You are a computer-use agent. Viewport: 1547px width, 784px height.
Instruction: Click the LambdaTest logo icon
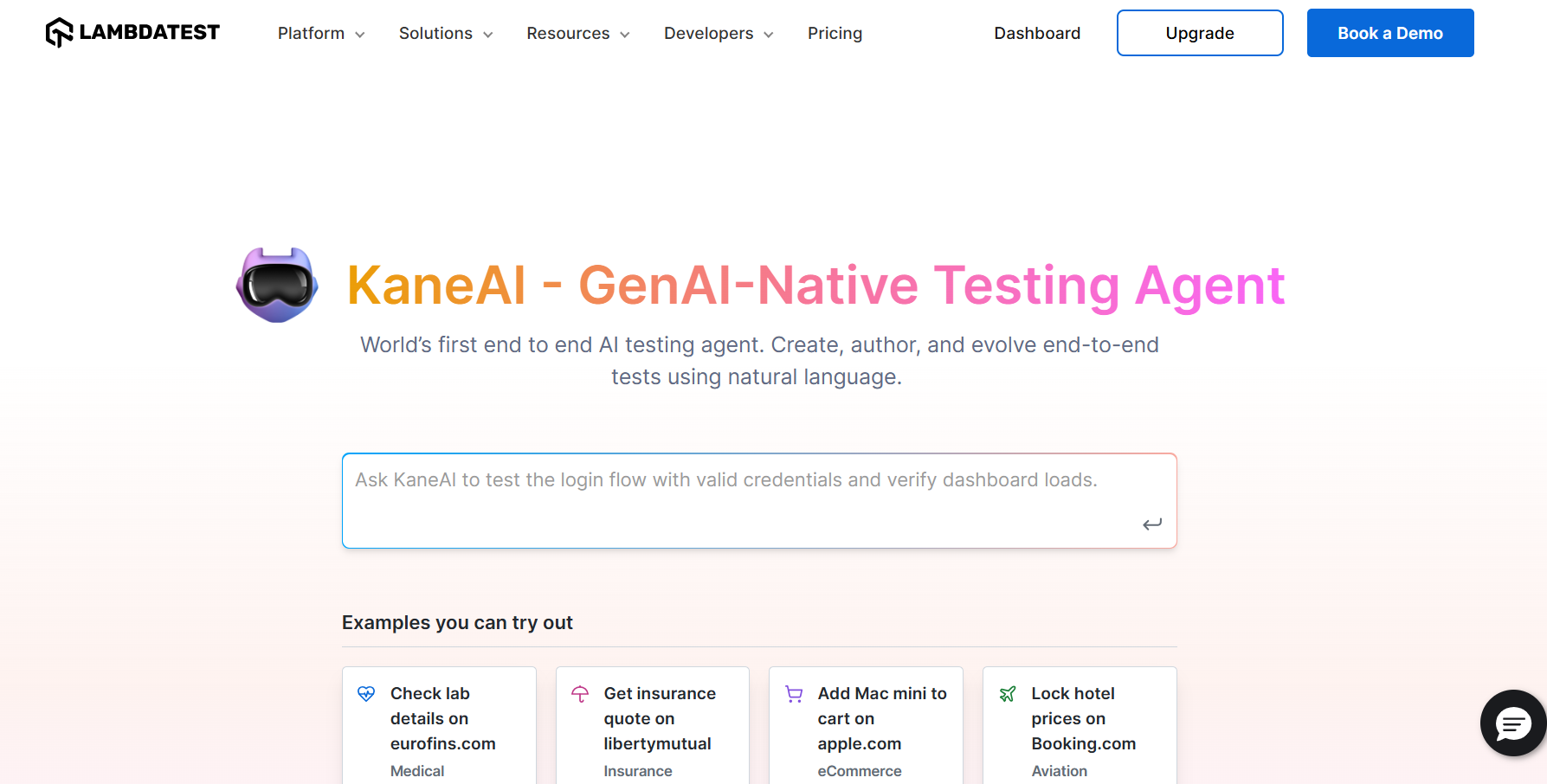(59, 33)
